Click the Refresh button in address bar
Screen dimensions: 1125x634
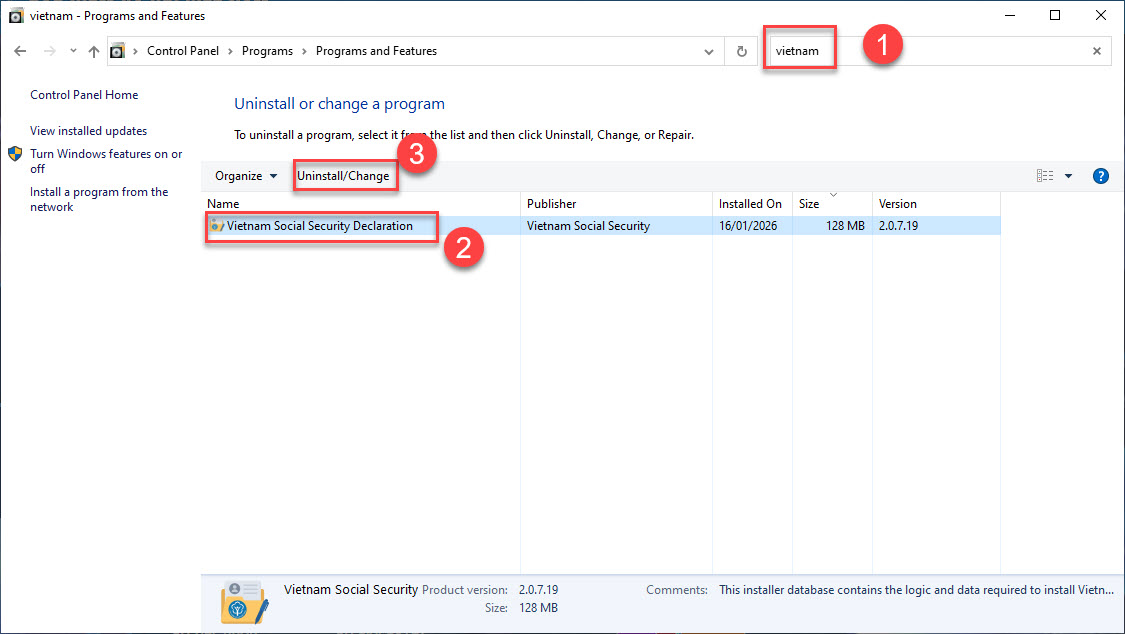(741, 51)
